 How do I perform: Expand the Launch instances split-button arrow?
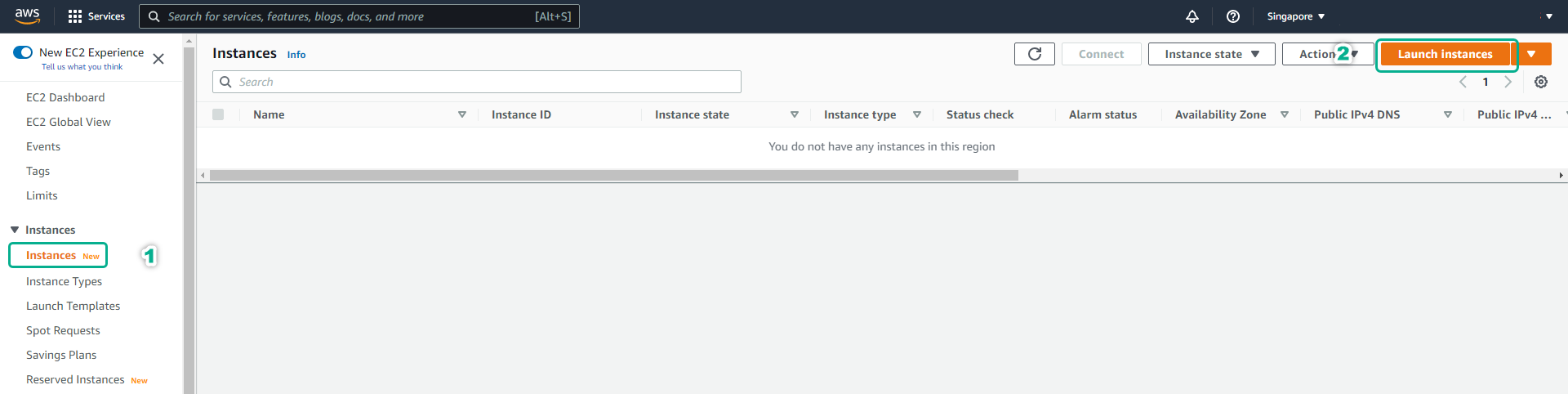tap(1532, 54)
